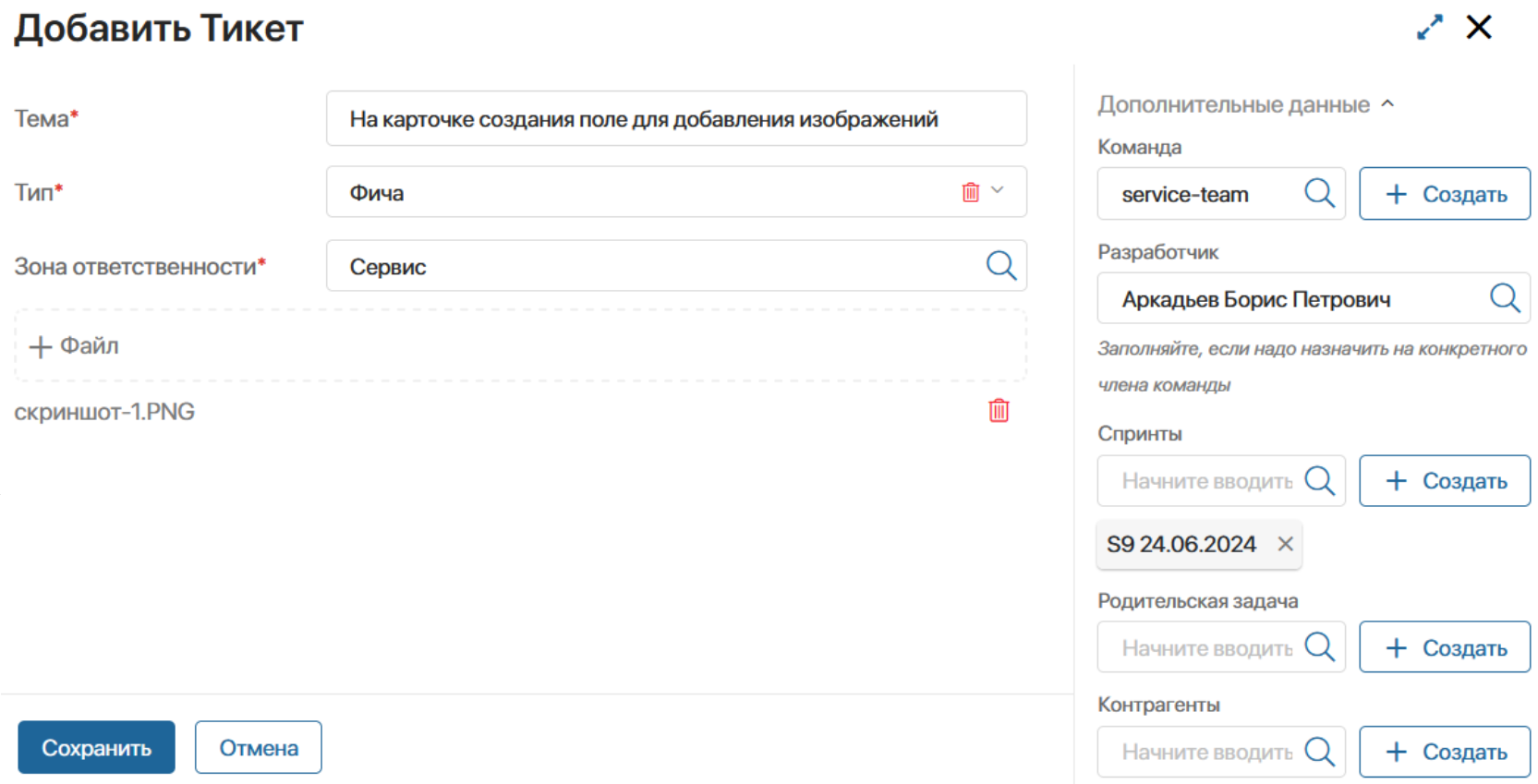Screen dimensions: 1538x784
Task: Focus the Спринты search input
Action: tap(1221, 481)
